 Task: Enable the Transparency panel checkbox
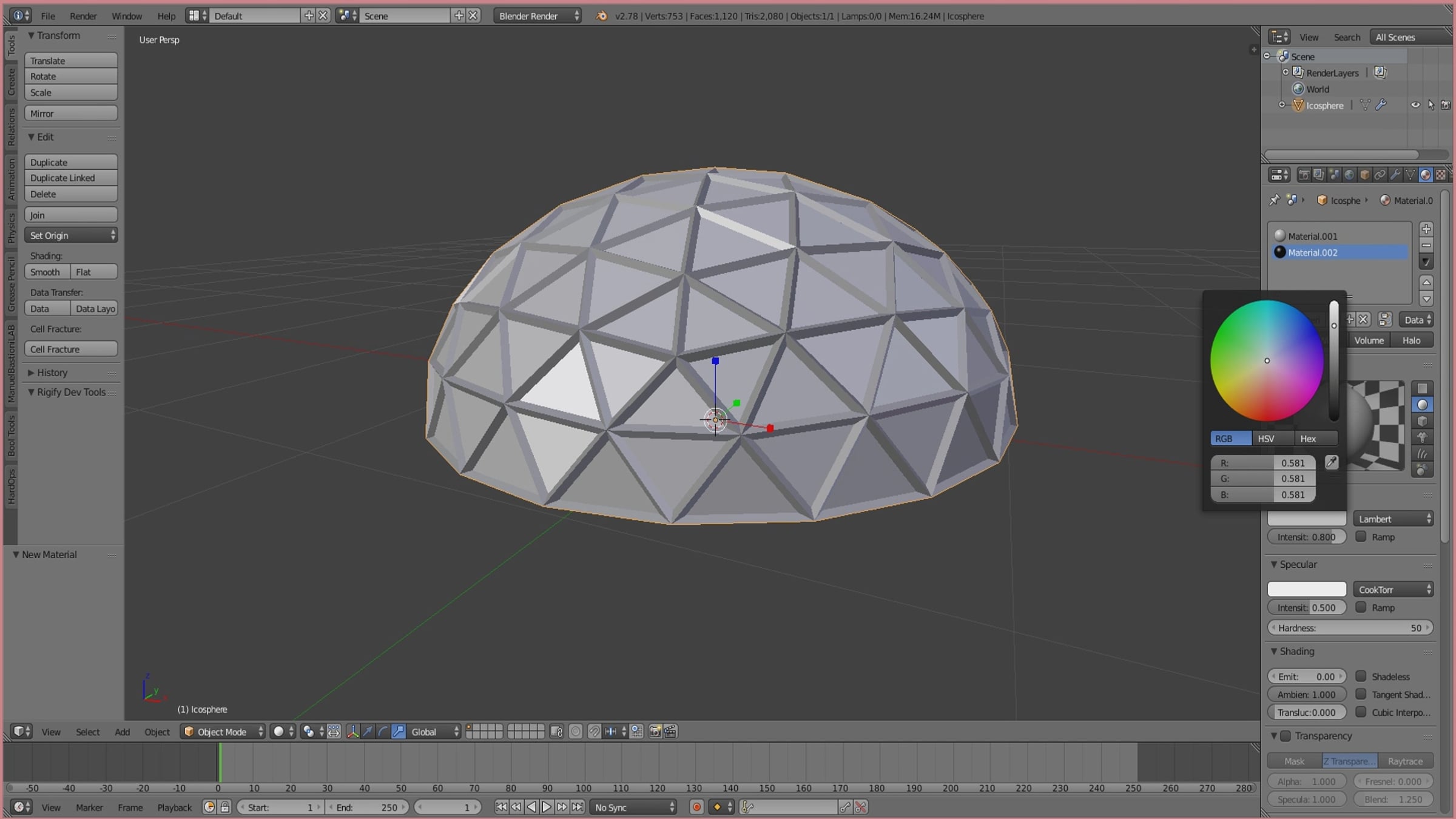1286,735
